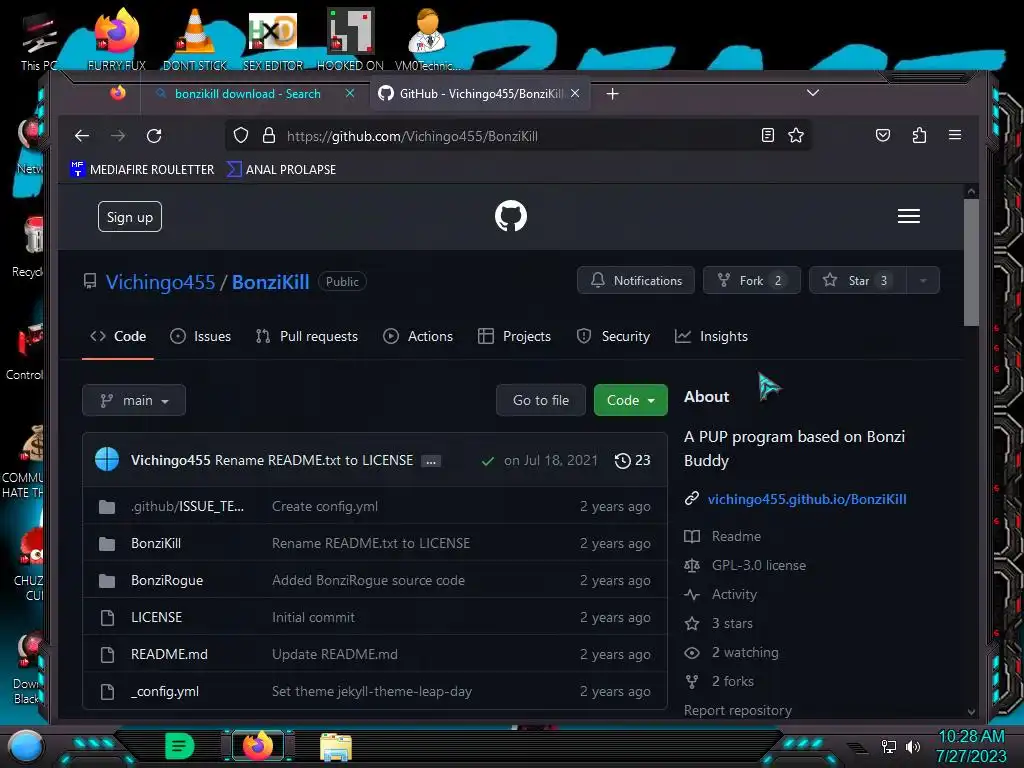Bookmark this page with the star icon

[795, 135]
